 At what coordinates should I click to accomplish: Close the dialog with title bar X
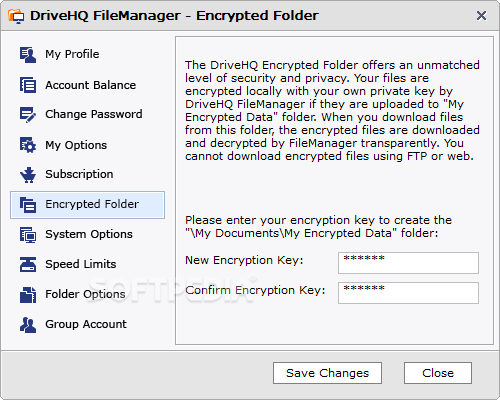pyautogui.click(x=481, y=15)
